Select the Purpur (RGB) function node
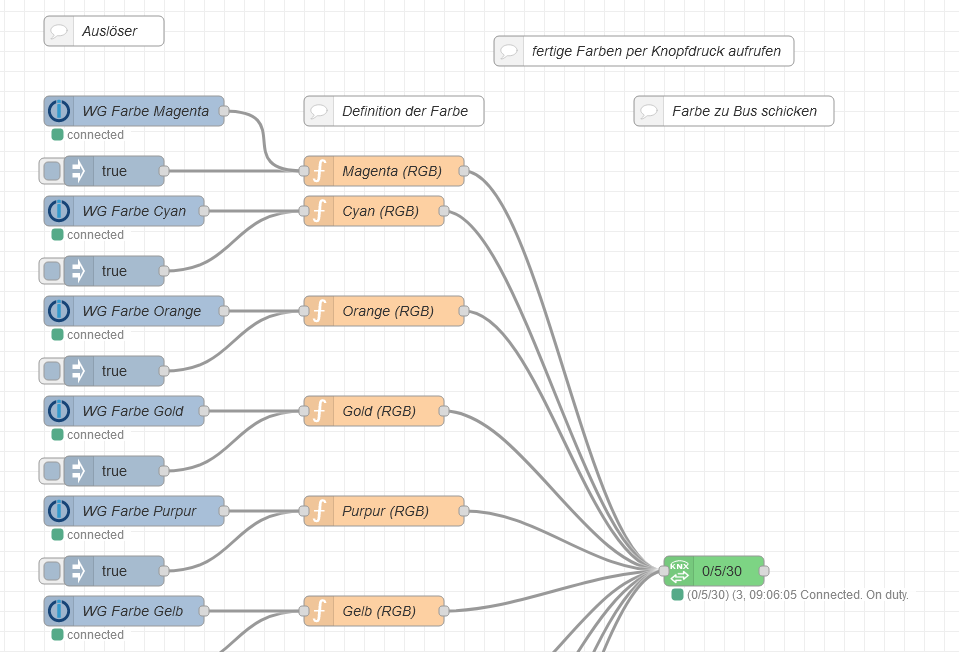The image size is (959, 652). pyautogui.click(x=391, y=511)
